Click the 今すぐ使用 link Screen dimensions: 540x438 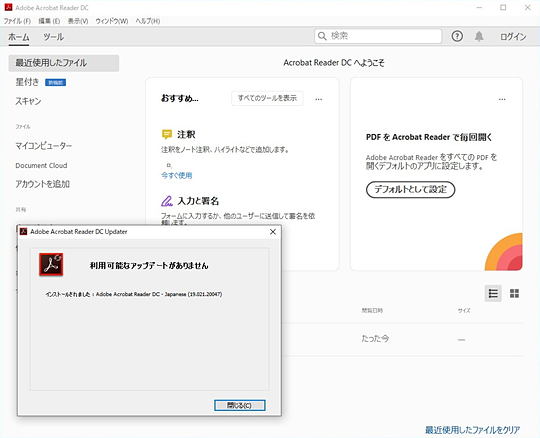pyautogui.click(x=177, y=176)
